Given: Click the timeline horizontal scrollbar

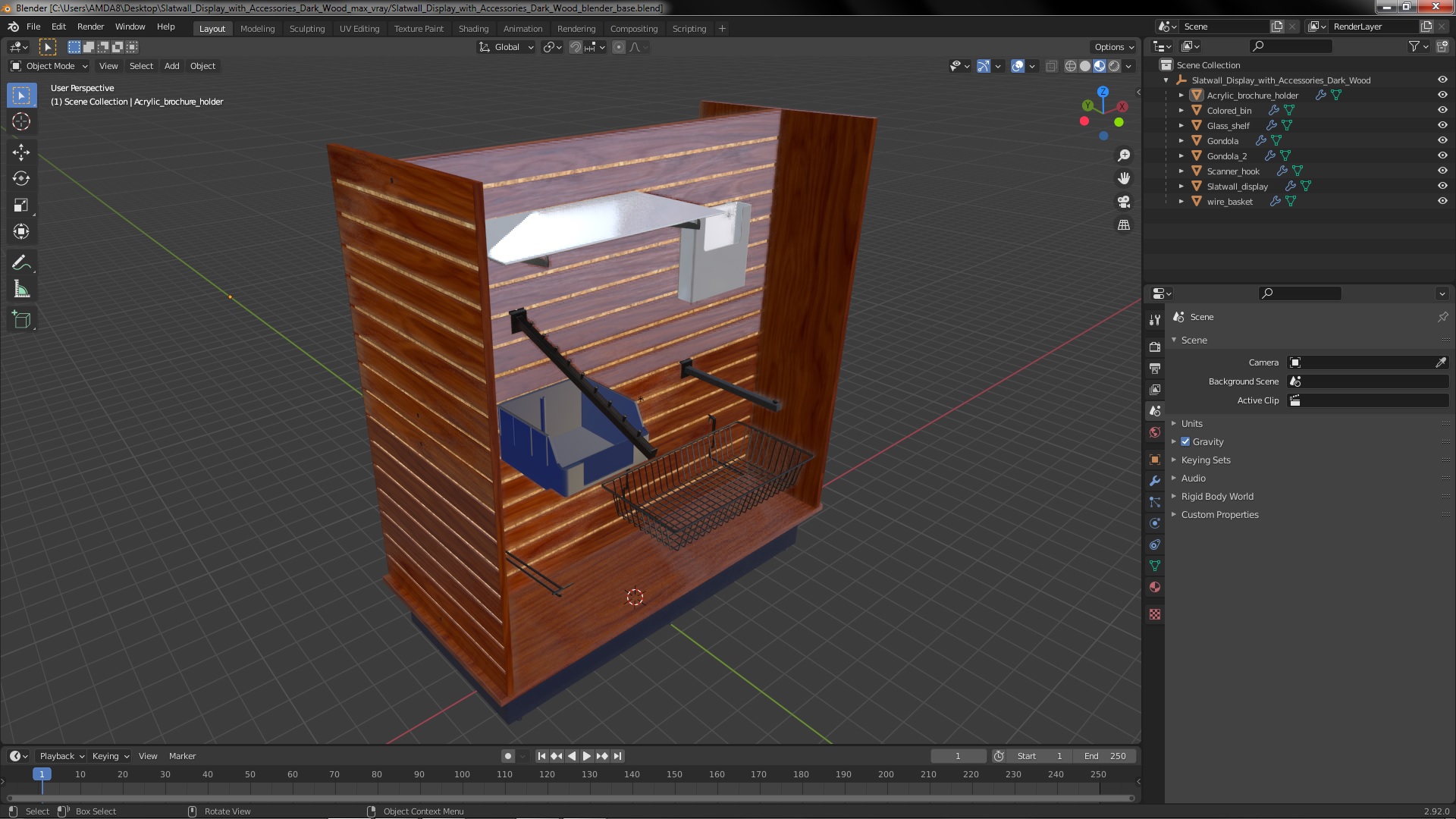Looking at the screenshot, I should [570, 798].
